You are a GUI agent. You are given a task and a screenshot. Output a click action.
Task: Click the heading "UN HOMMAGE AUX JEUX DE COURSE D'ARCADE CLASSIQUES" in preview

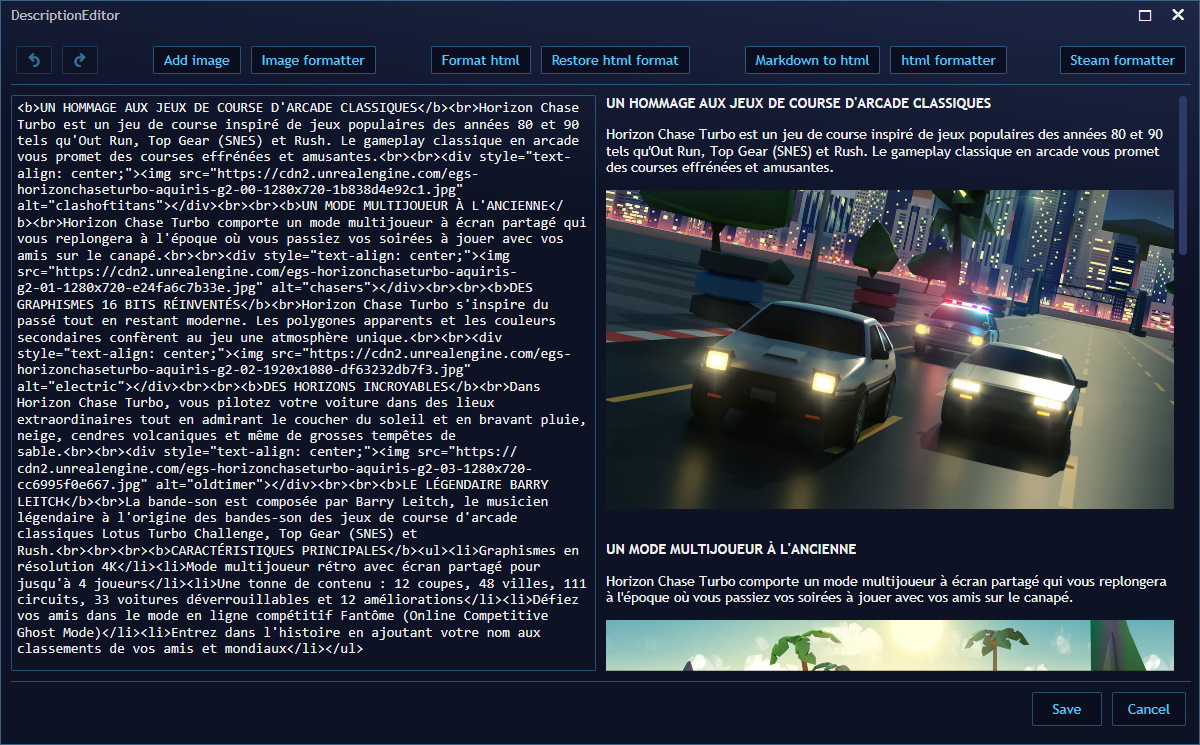799,104
